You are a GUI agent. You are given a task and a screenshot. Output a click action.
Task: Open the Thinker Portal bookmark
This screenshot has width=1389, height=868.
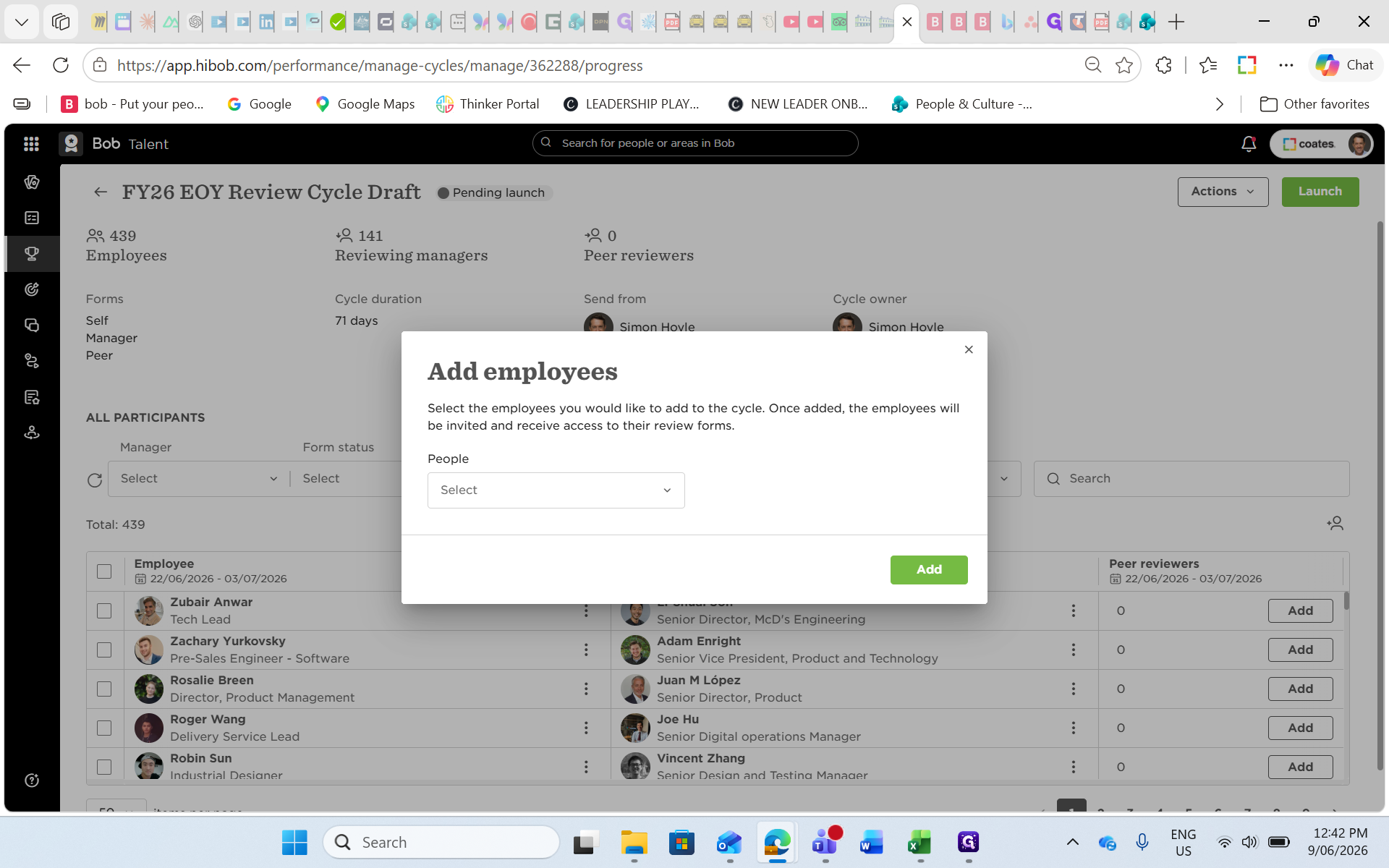[488, 104]
